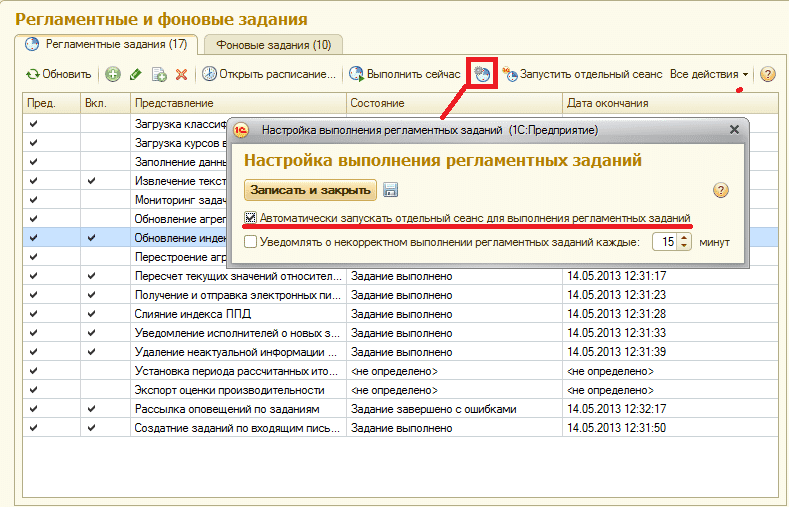Open help icon in main toolbar
This screenshot has height=508, width=789.
click(767, 74)
